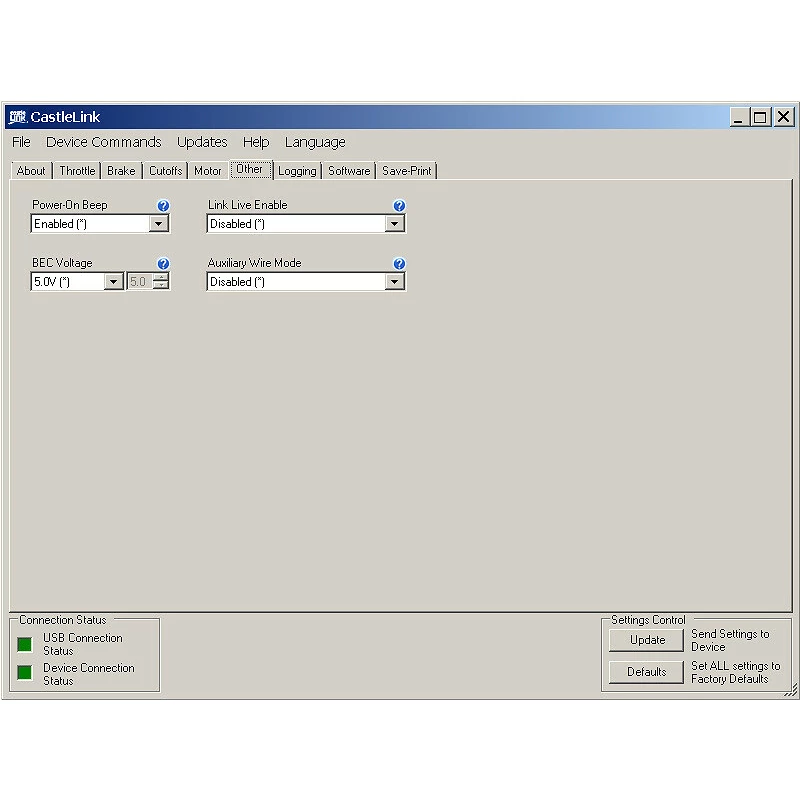The image size is (800, 800).
Task: Click the Auxiliary Wire Mode help icon
Action: point(399,264)
